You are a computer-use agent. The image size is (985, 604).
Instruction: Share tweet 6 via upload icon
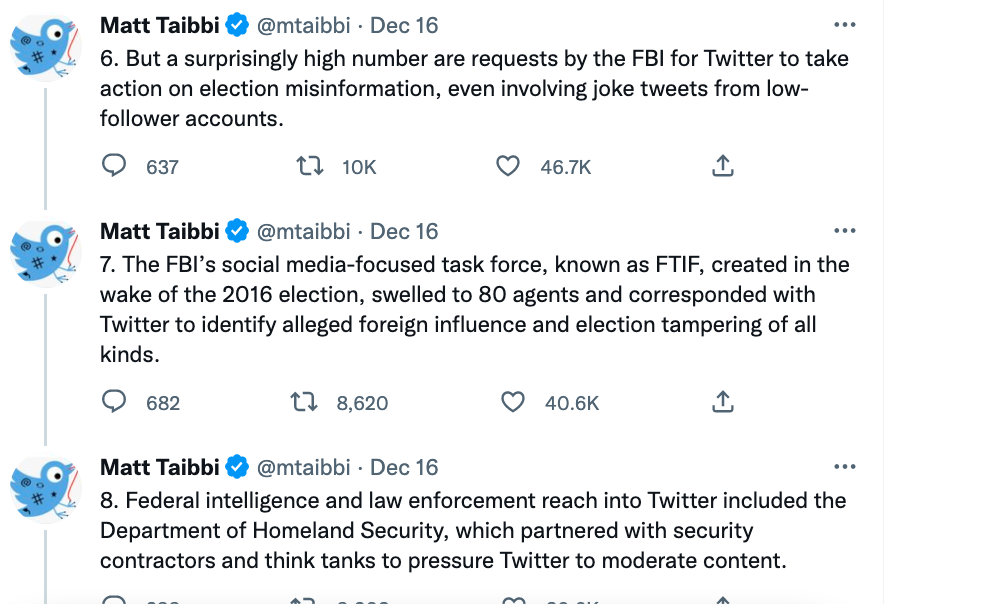[x=723, y=166]
